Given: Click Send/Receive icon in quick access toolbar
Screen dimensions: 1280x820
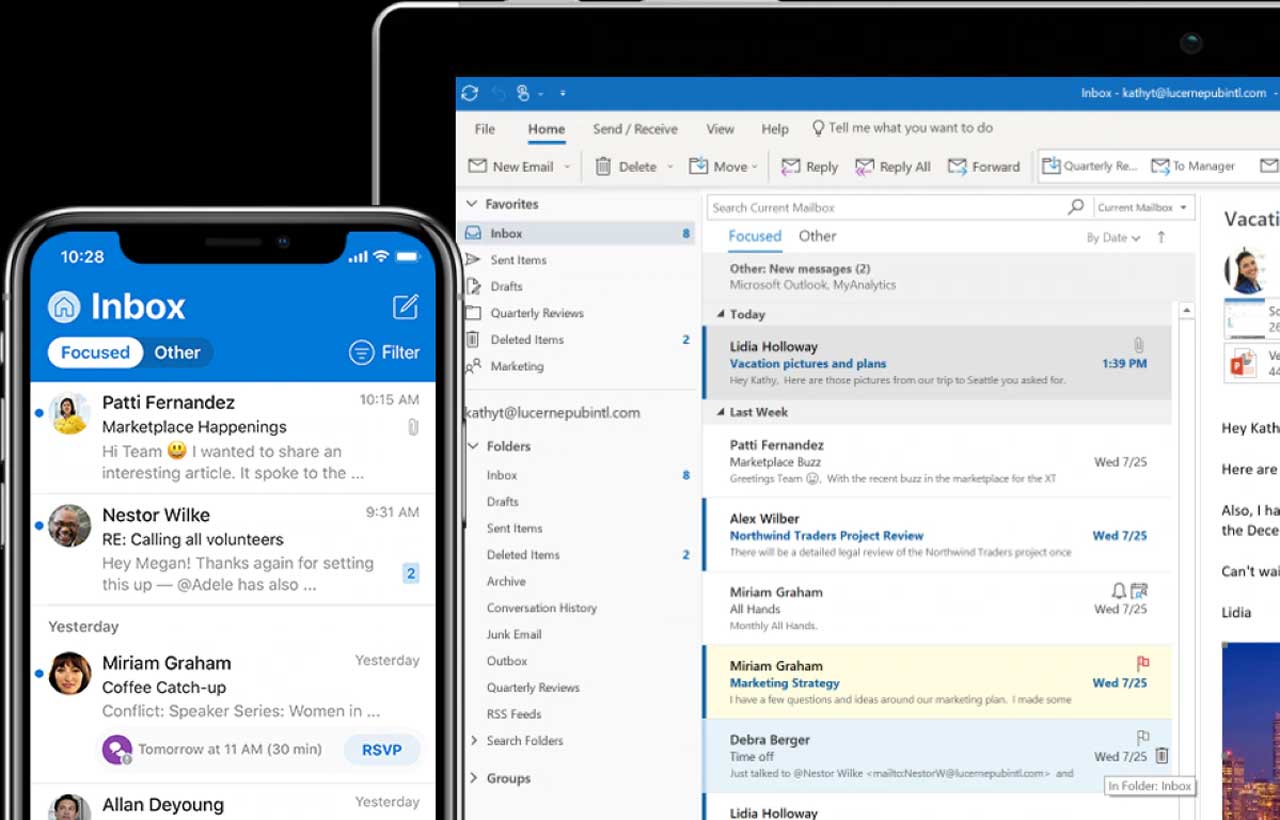Looking at the screenshot, I should click(470, 93).
